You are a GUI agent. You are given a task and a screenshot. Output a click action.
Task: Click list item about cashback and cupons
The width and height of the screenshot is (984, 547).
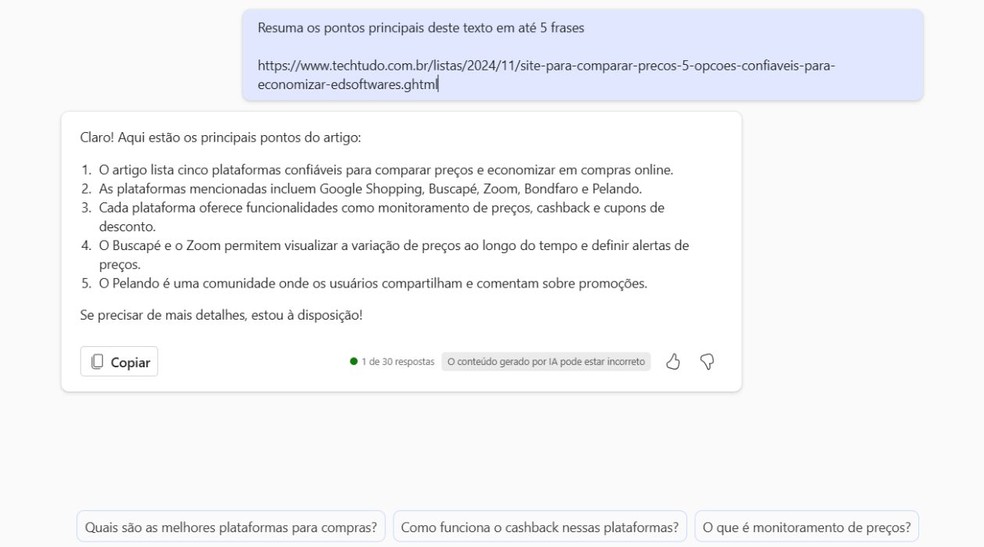[382, 217]
